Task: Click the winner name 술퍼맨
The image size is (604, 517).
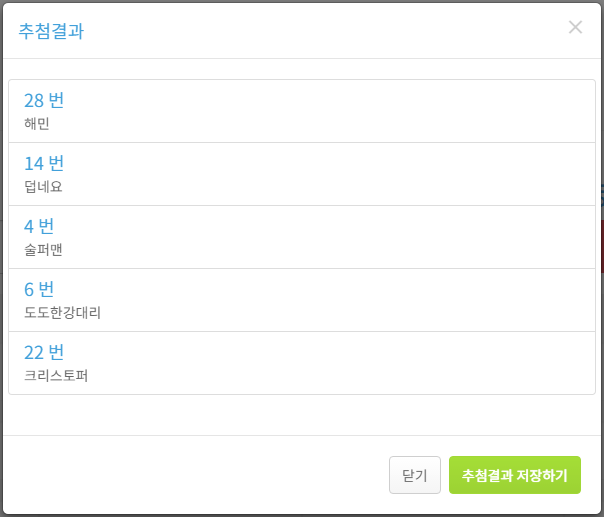Action: [43, 250]
